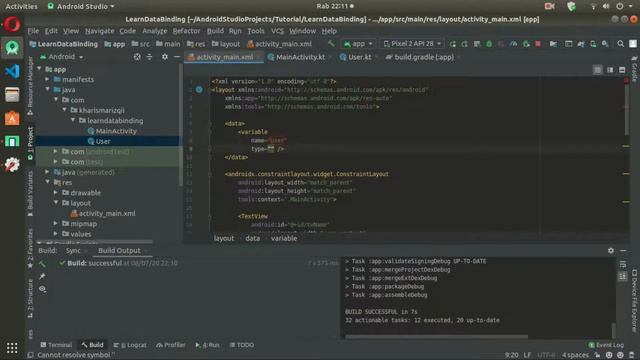Viewport: 640px width, 360px height.
Task: Switch editor to Split view mode
Action: [610, 70]
